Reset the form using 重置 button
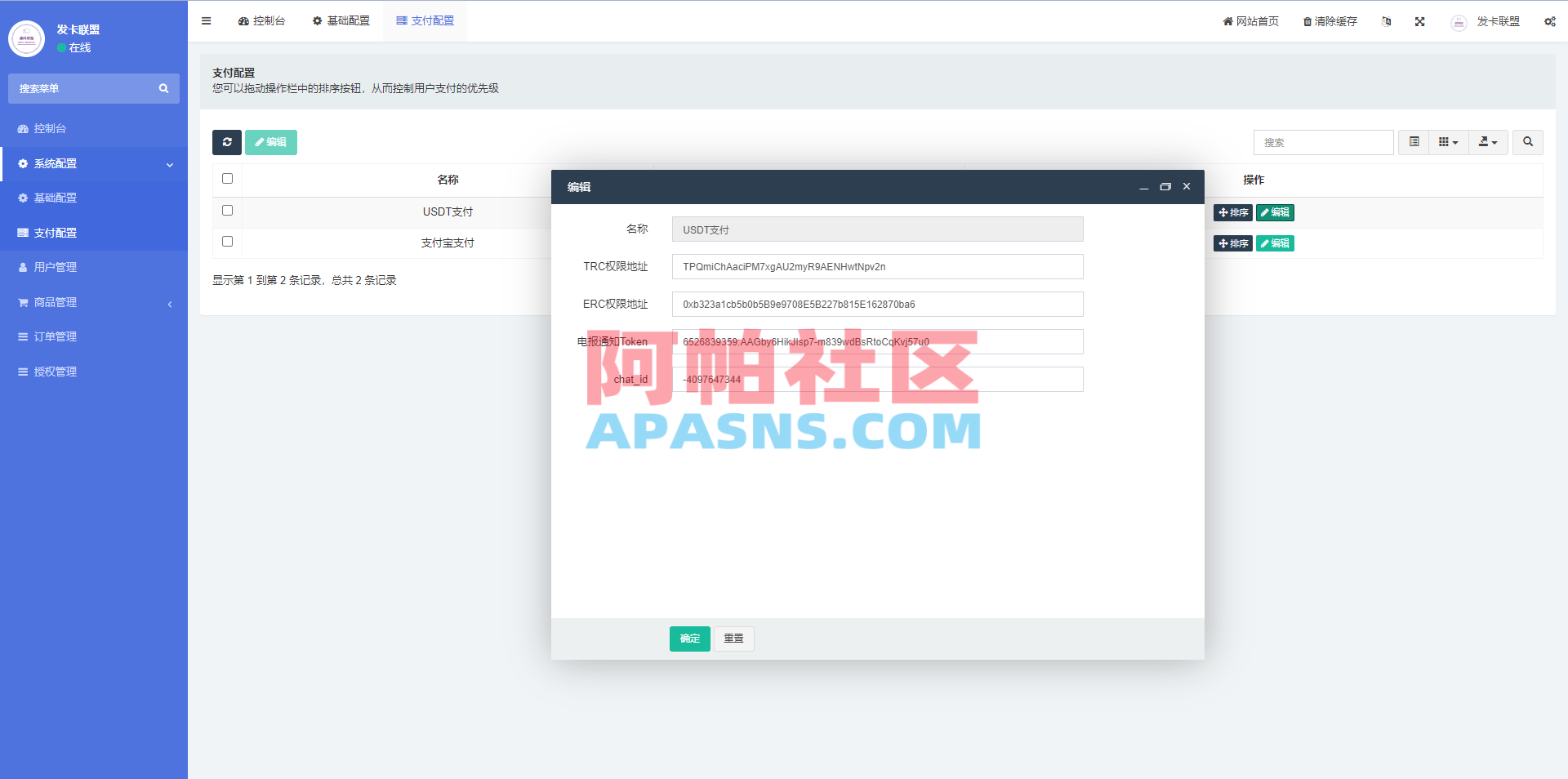The width and height of the screenshot is (1568, 779). point(733,639)
